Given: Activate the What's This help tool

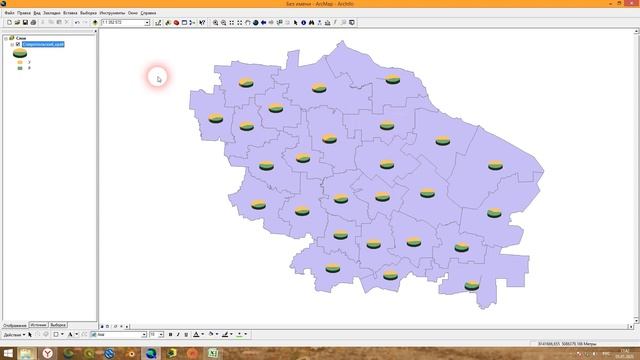Looking at the screenshot, I should tap(202, 23).
